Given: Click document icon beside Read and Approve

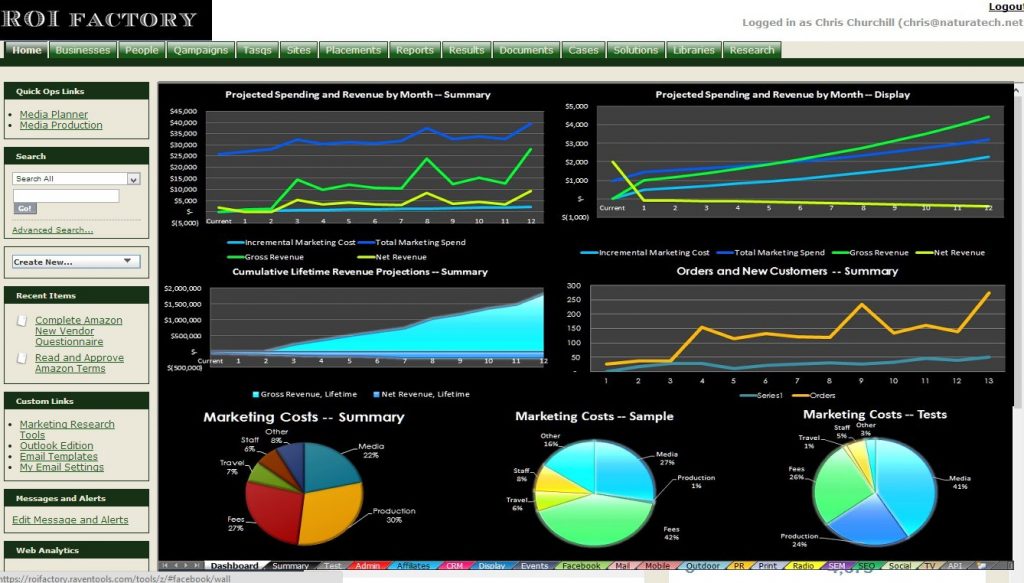Looking at the screenshot, I should click(x=24, y=358).
